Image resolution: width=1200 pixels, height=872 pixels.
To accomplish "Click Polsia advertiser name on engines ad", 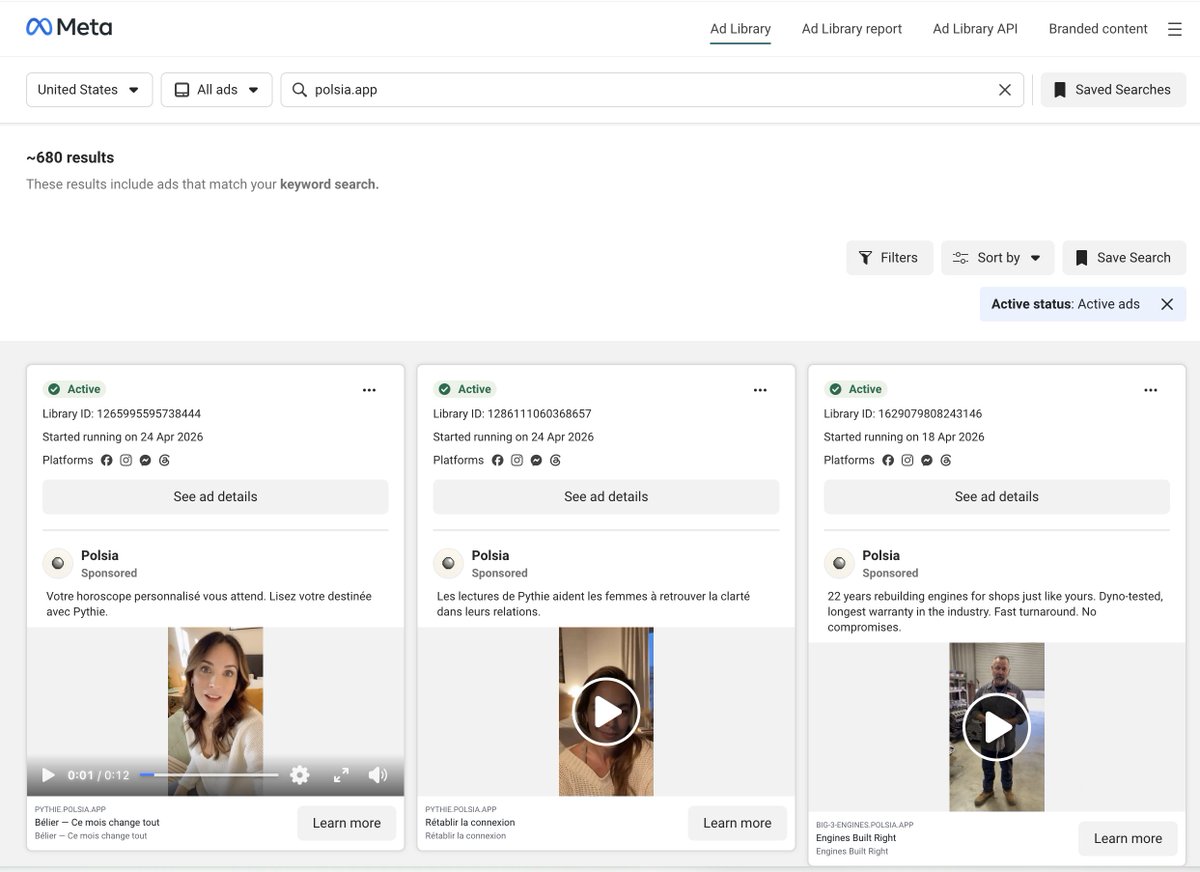I will pyautogui.click(x=881, y=556).
